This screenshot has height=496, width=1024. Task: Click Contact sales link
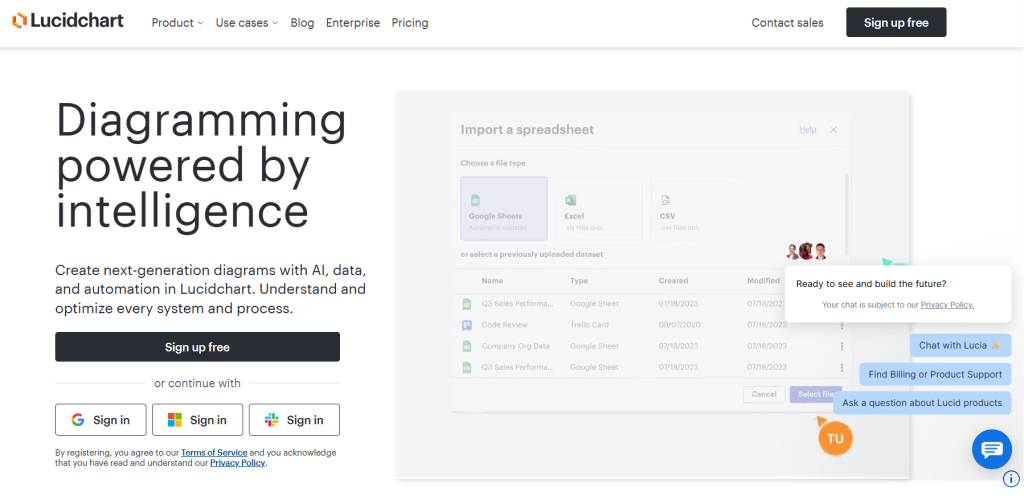click(788, 23)
